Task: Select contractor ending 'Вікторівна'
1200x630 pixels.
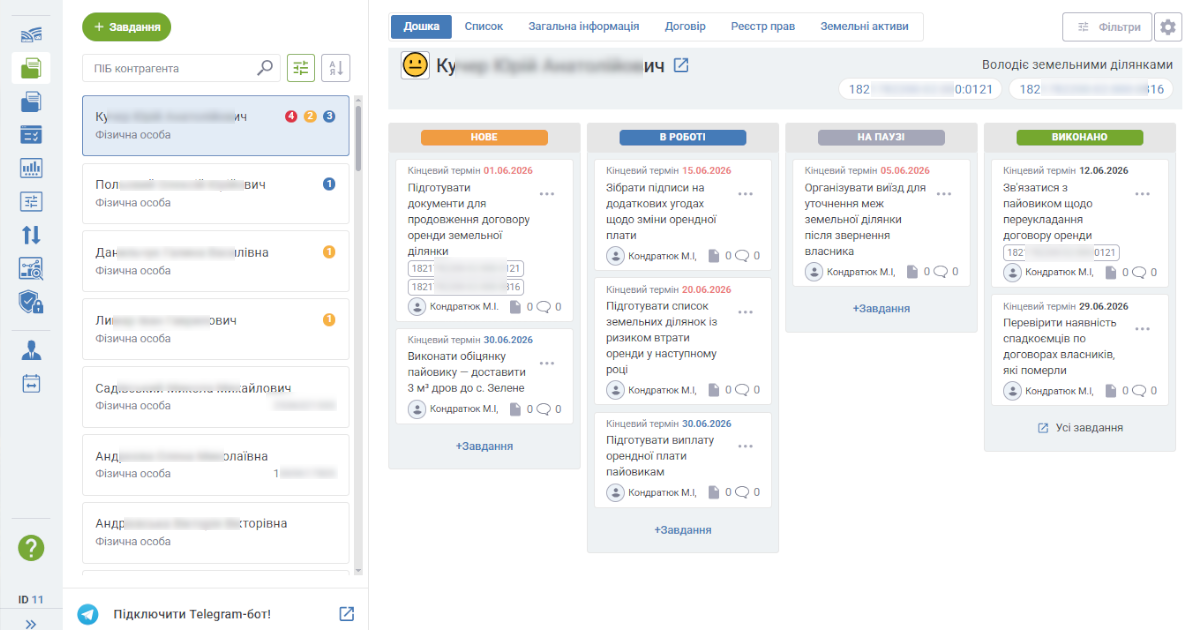Action: pyautogui.click(x=215, y=531)
